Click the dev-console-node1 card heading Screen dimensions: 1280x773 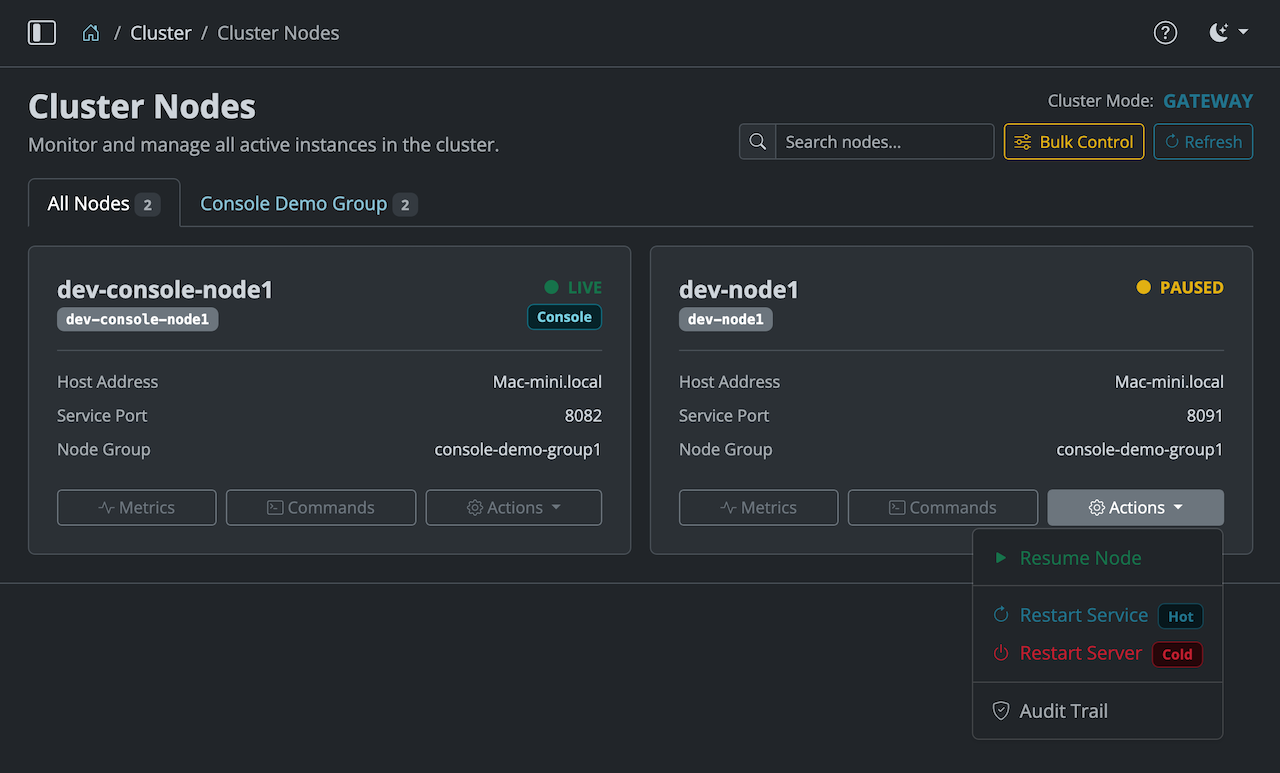[x=165, y=289]
